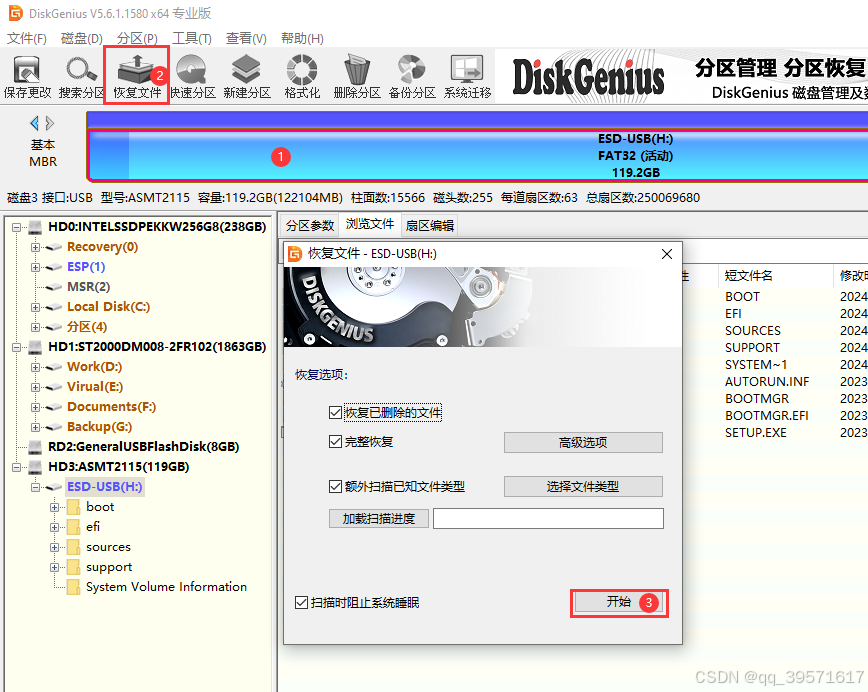Switch to the 分区参数 tab

coord(310,225)
